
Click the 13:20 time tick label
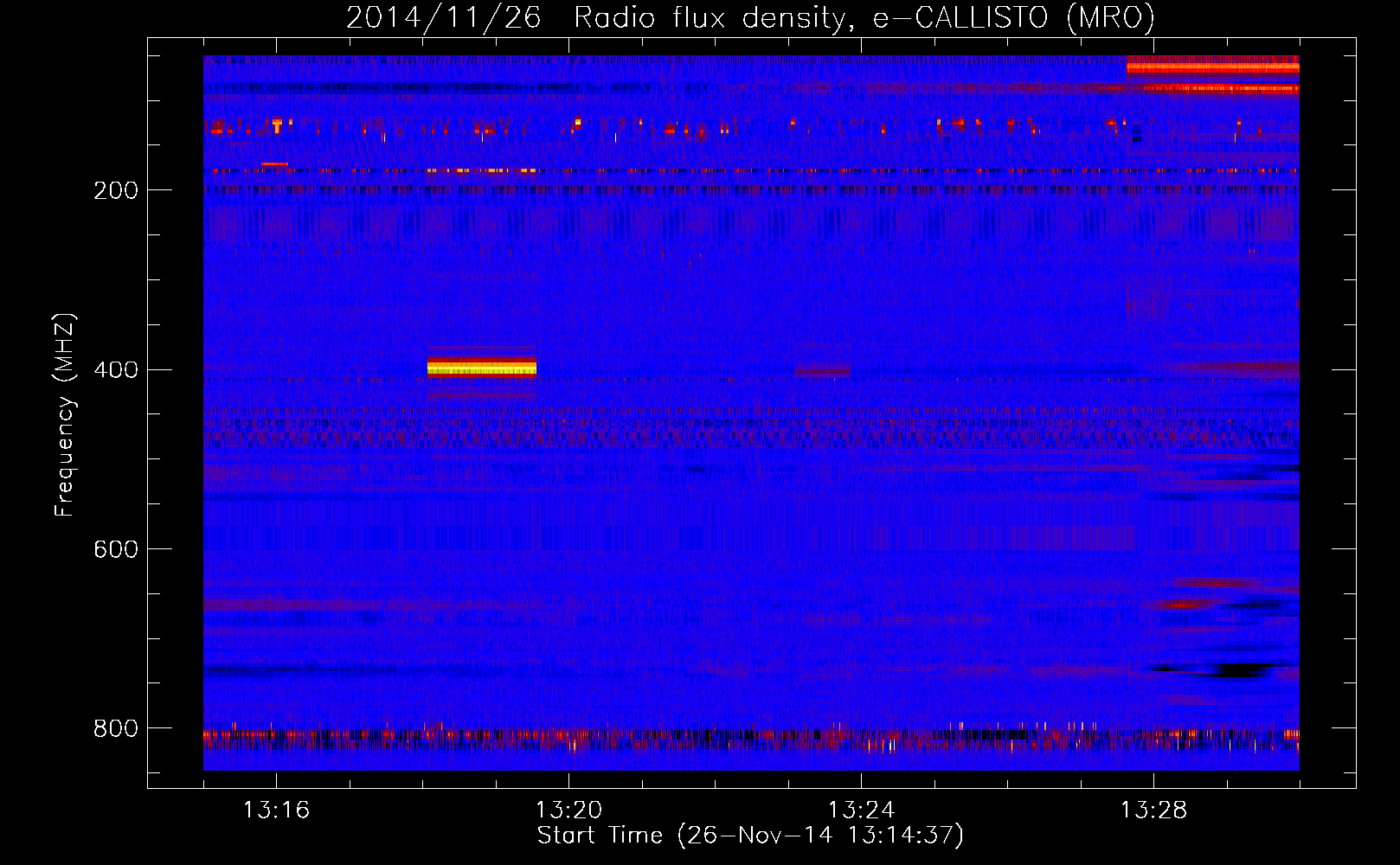(x=568, y=811)
